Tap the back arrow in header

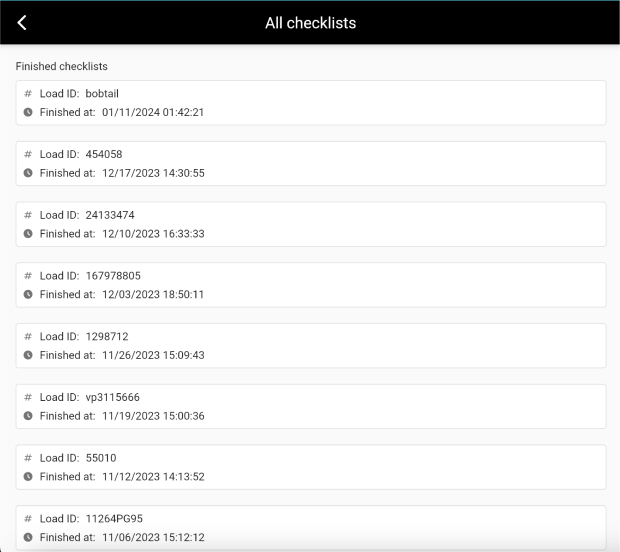pos(22,23)
